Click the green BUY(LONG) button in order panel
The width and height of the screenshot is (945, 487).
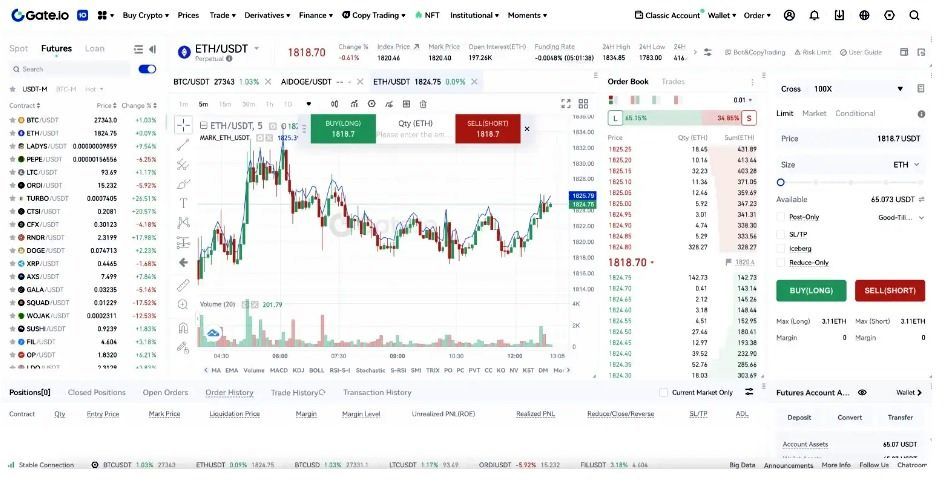(812, 291)
